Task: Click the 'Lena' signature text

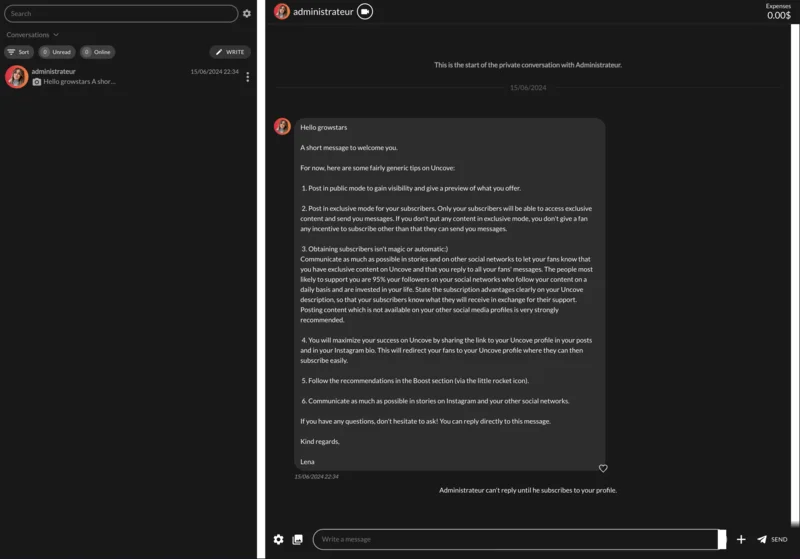Action: point(307,462)
